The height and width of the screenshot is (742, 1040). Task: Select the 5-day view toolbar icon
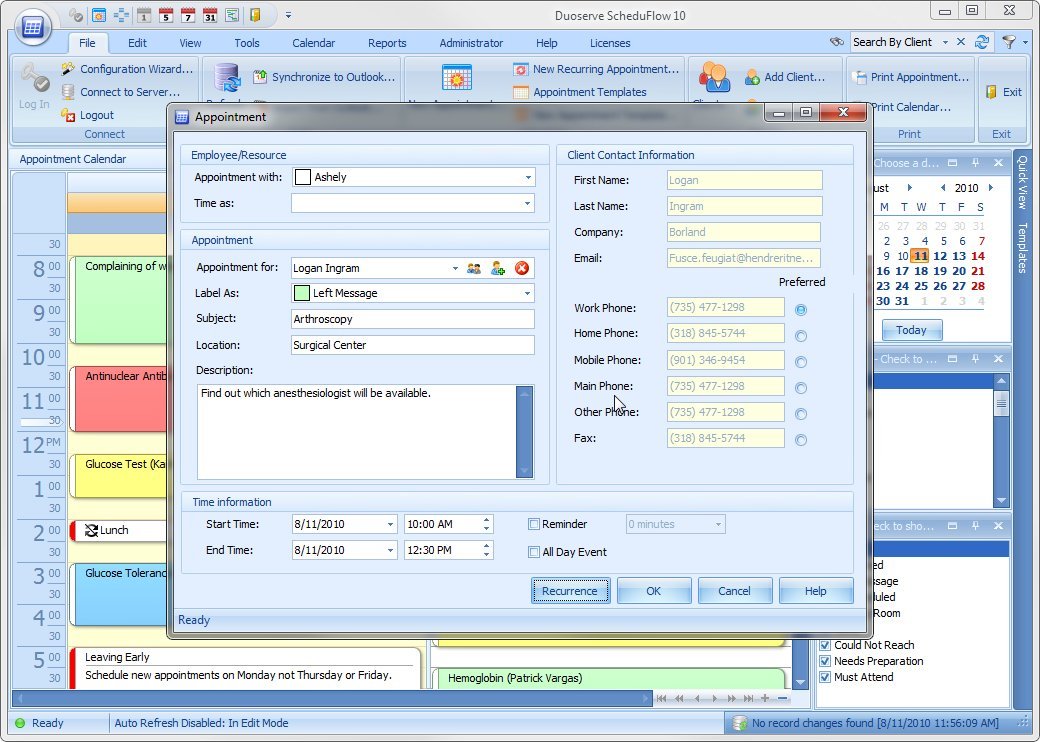pyautogui.click(x=167, y=14)
